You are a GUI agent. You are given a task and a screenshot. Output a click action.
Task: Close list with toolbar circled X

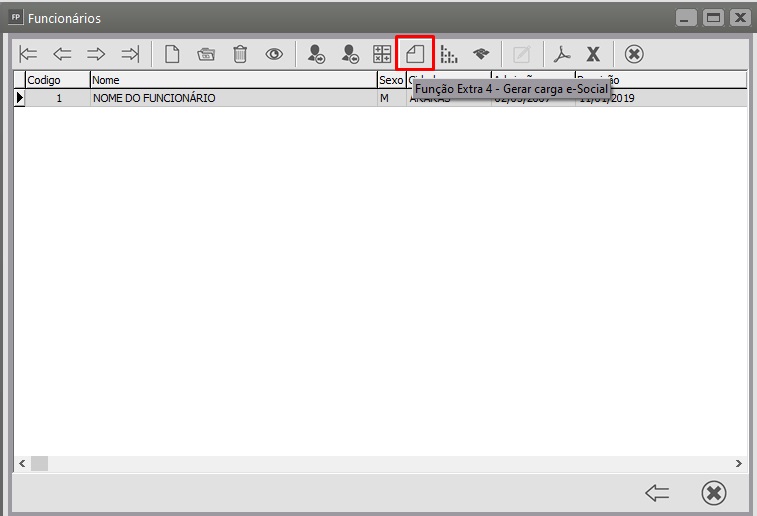[x=634, y=54]
